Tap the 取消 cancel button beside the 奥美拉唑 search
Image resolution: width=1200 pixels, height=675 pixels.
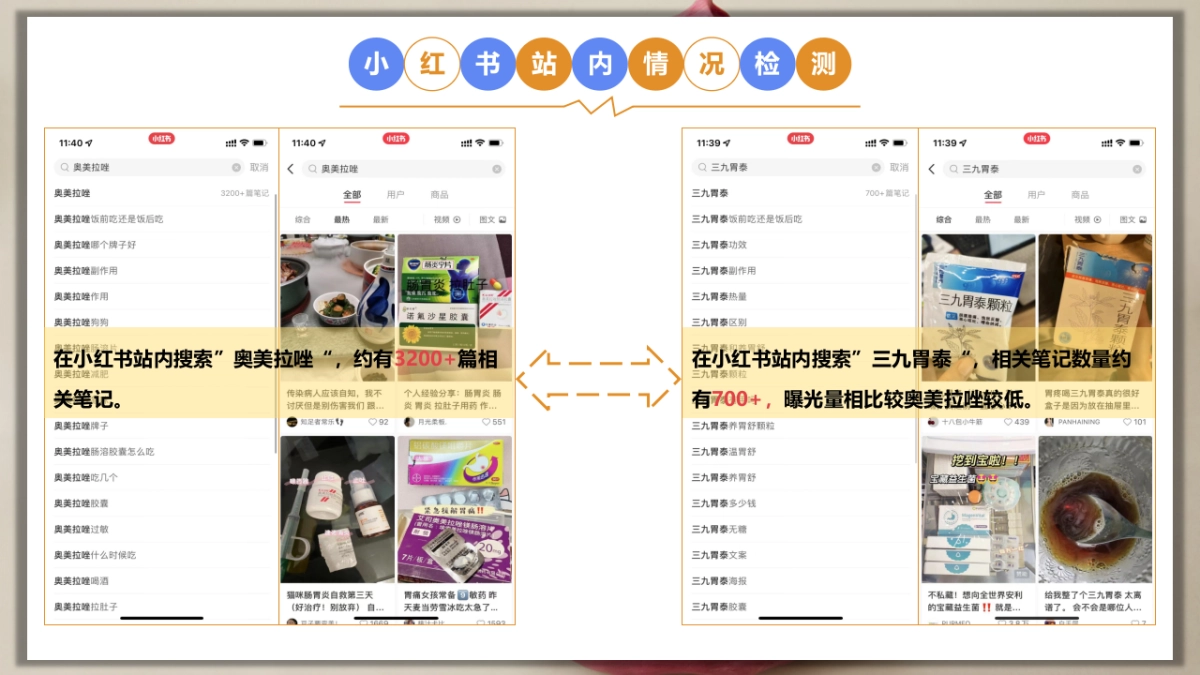coord(256,167)
